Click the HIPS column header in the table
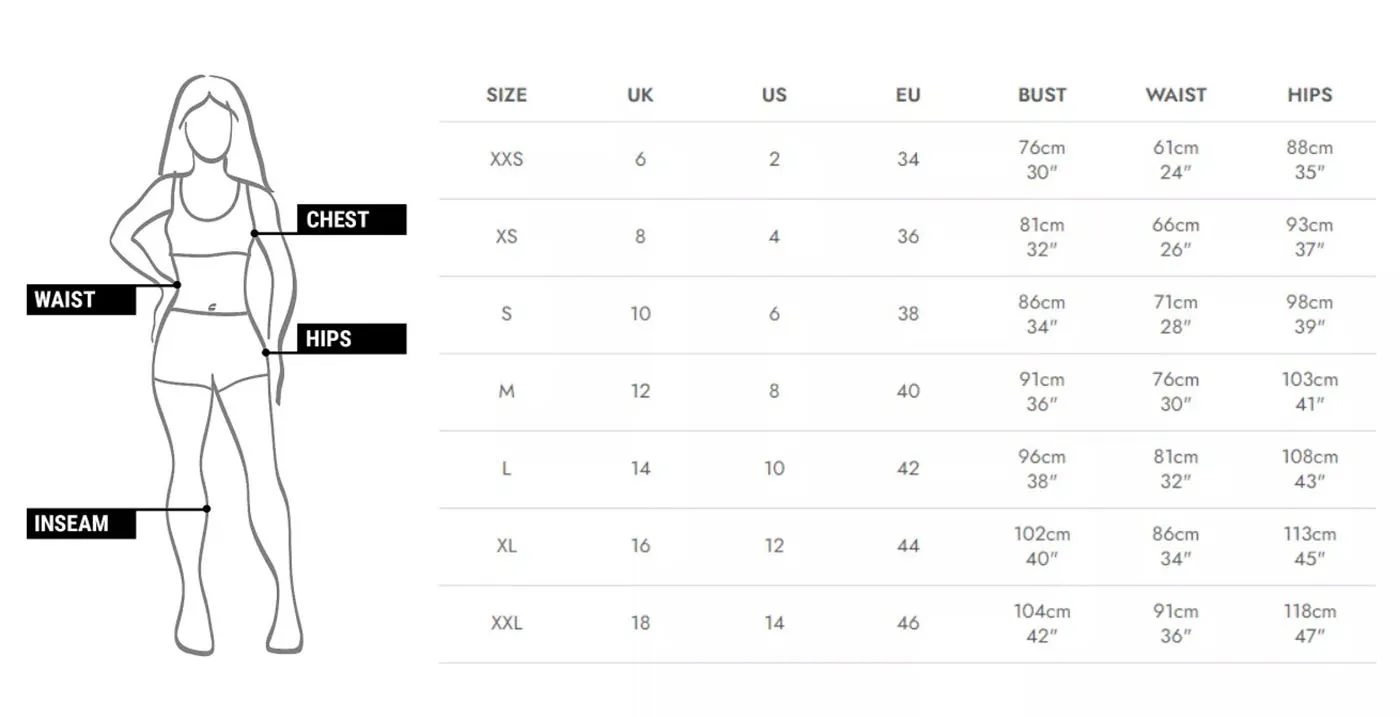Image resolution: width=1400 pixels, height=717 pixels. click(x=1310, y=95)
